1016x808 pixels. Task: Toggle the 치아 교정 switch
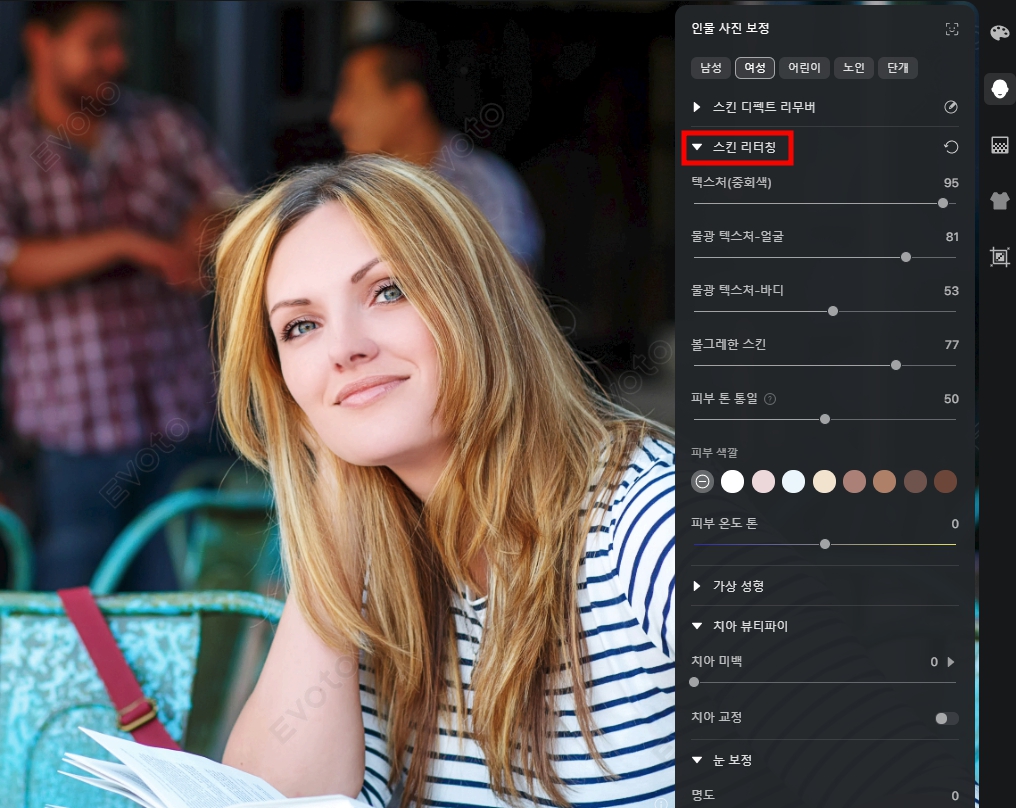(947, 718)
